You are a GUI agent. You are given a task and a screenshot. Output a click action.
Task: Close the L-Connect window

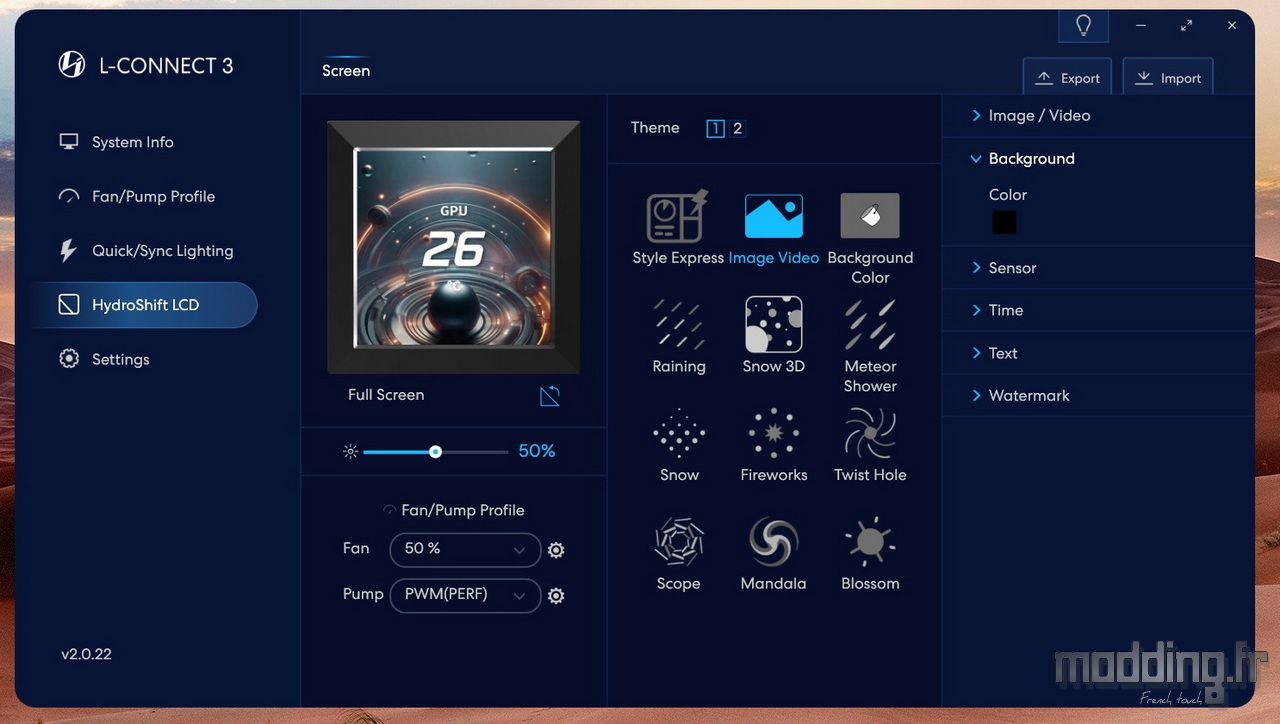1232,26
